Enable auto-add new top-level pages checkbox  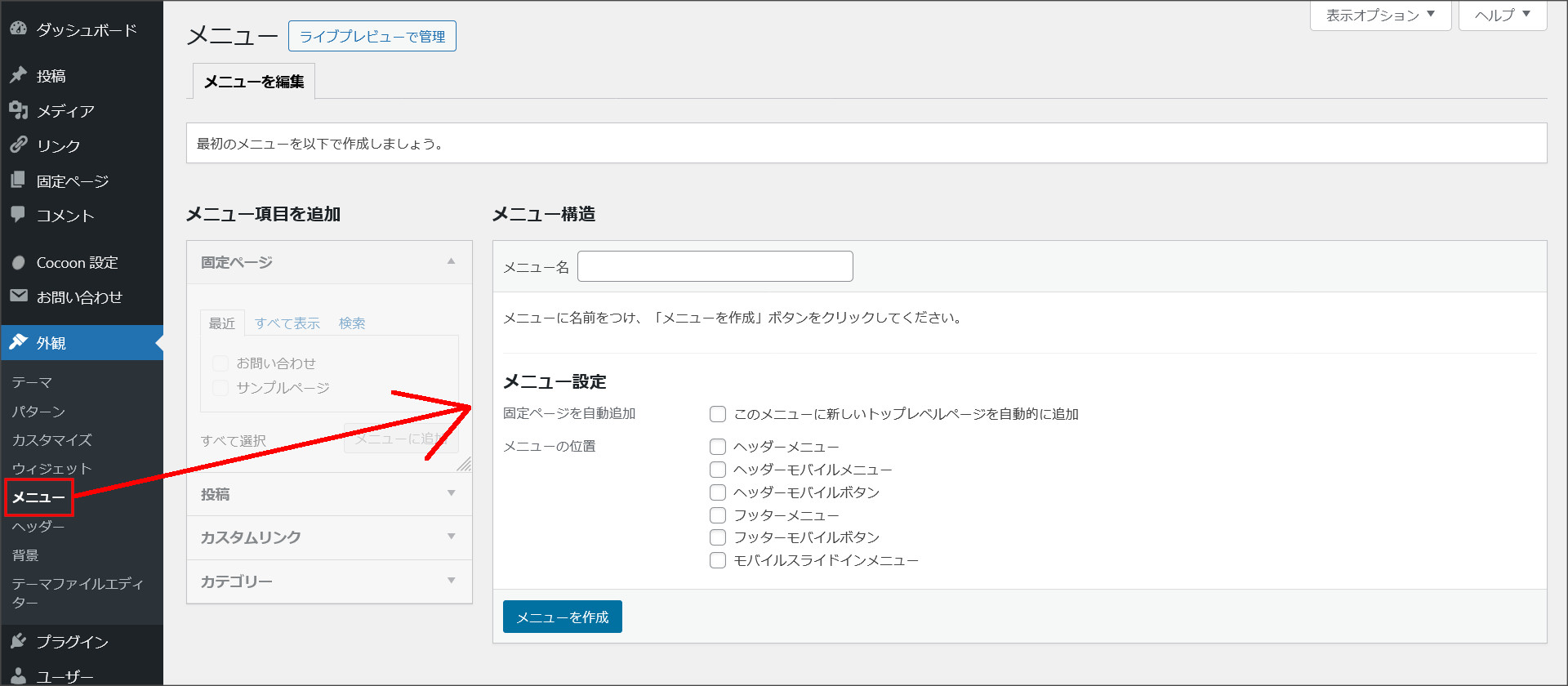(x=718, y=414)
